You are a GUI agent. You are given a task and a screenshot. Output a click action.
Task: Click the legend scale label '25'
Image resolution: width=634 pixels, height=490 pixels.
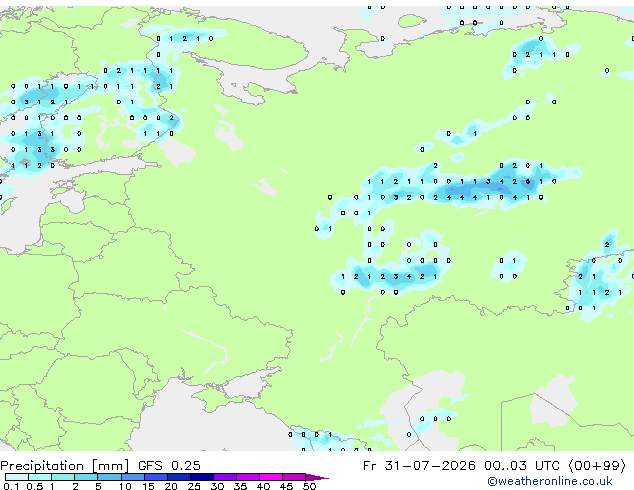pos(194,486)
